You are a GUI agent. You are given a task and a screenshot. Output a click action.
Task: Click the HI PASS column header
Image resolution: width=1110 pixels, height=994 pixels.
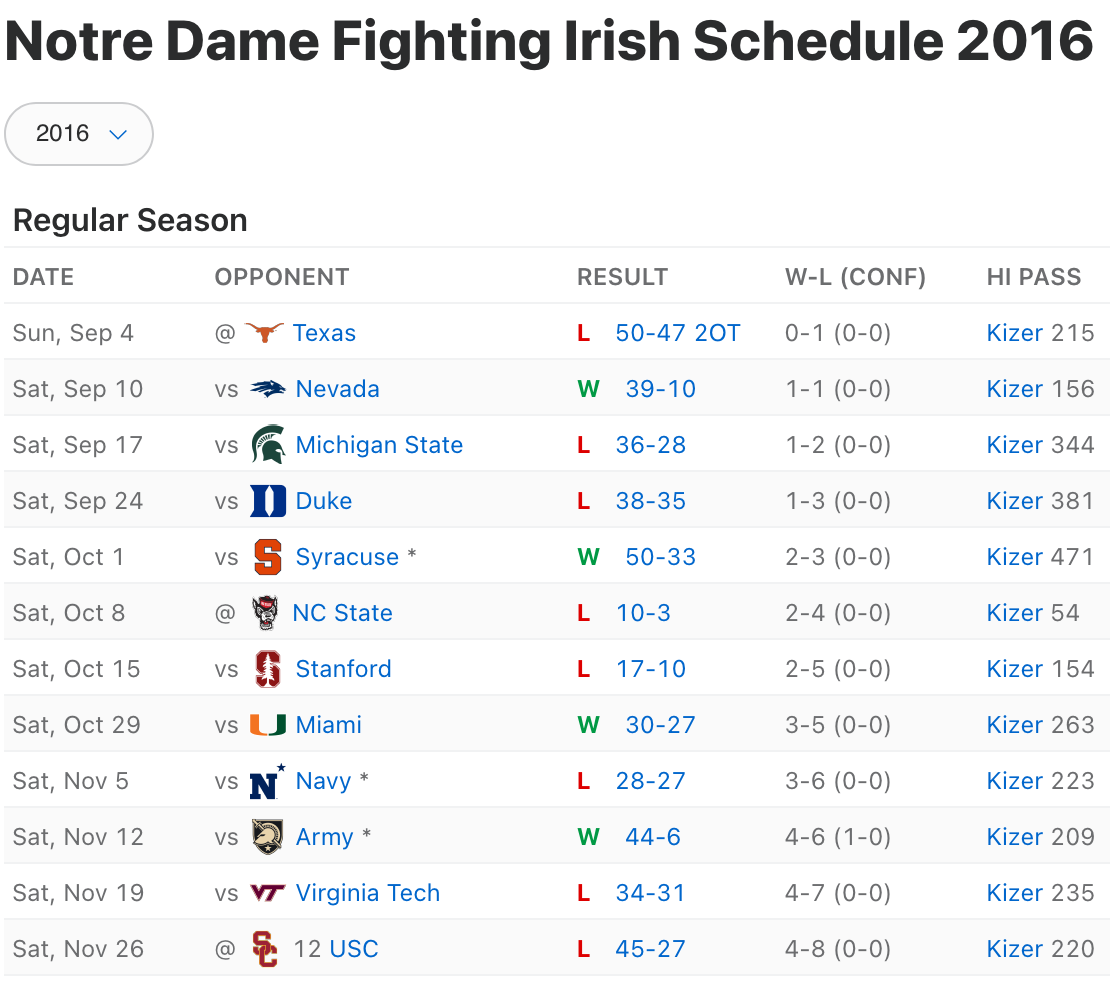1033,277
